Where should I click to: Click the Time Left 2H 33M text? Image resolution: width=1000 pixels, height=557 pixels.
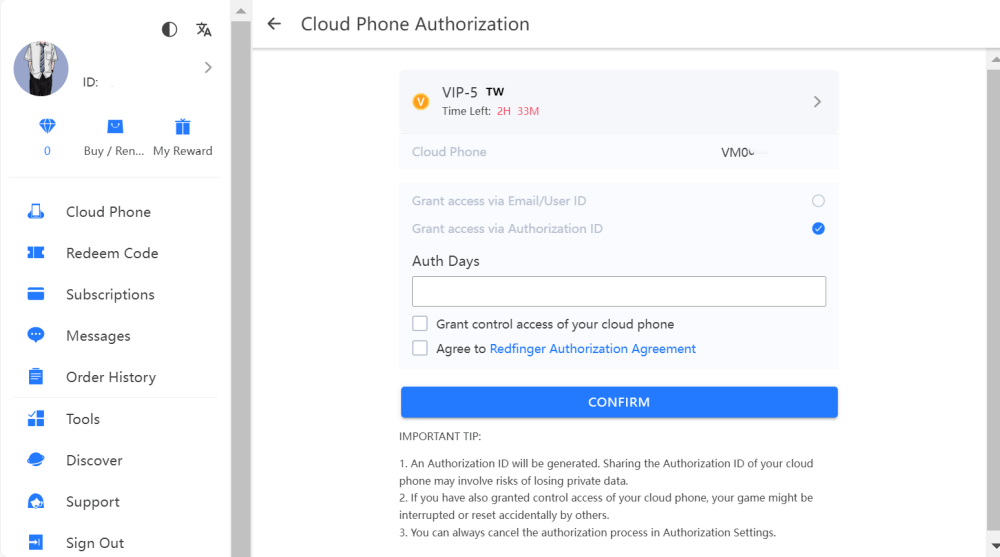(x=490, y=111)
